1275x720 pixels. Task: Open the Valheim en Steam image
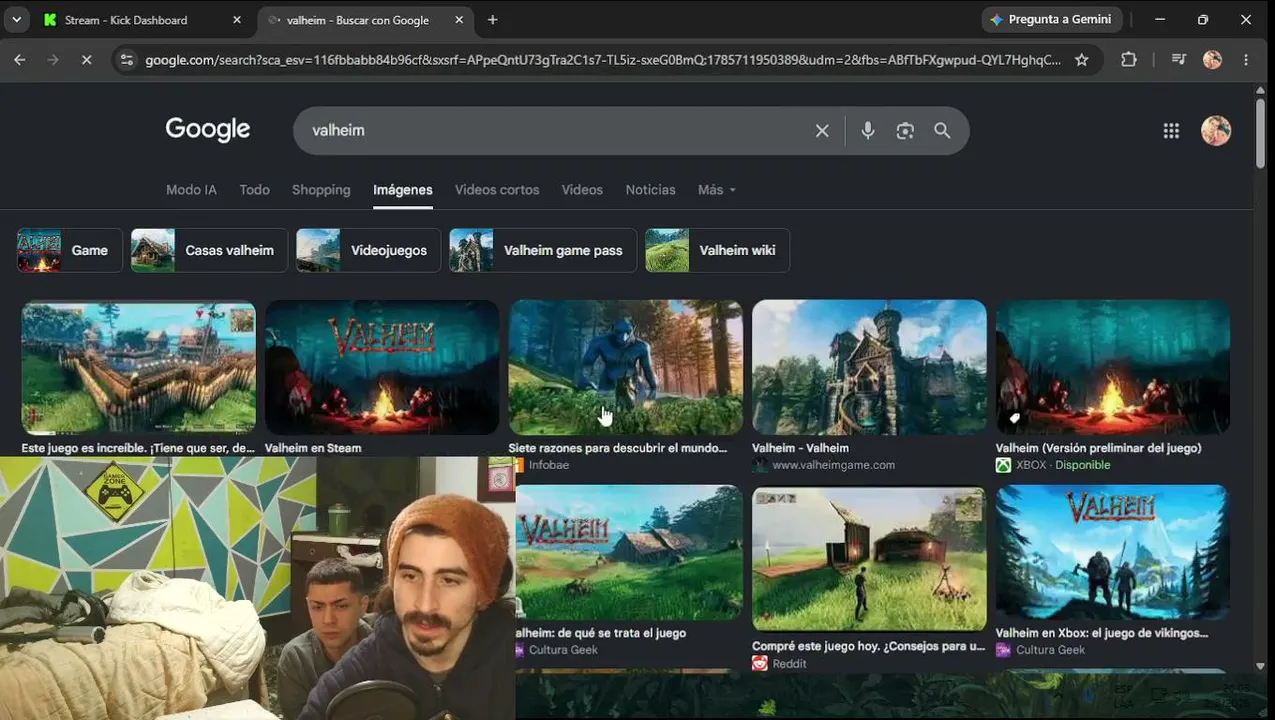[x=382, y=367]
